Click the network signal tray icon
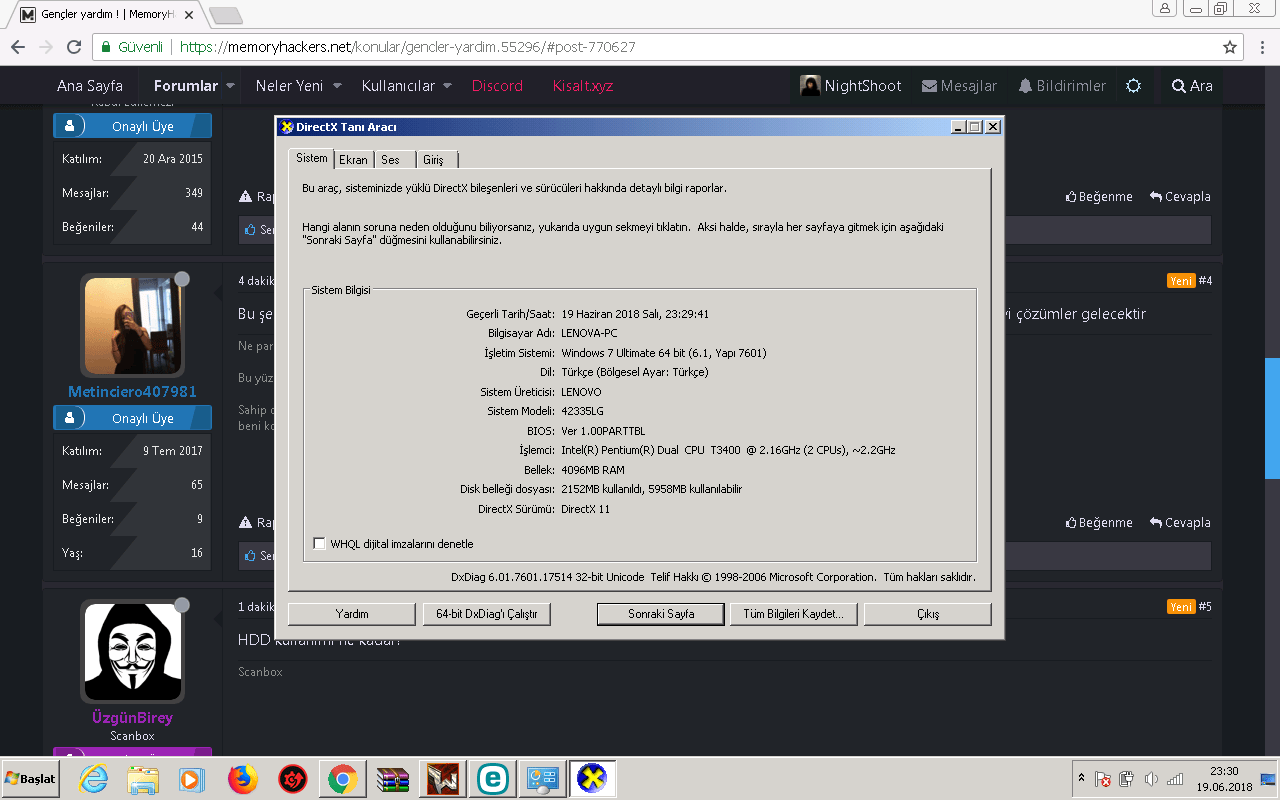The width and height of the screenshot is (1280, 800). pyautogui.click(x=1175, y=779)
